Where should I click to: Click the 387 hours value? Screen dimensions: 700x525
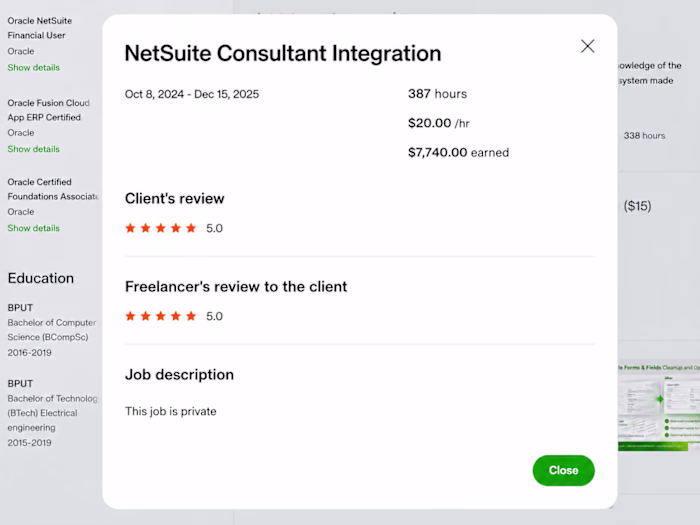click(x=438, y=94)
